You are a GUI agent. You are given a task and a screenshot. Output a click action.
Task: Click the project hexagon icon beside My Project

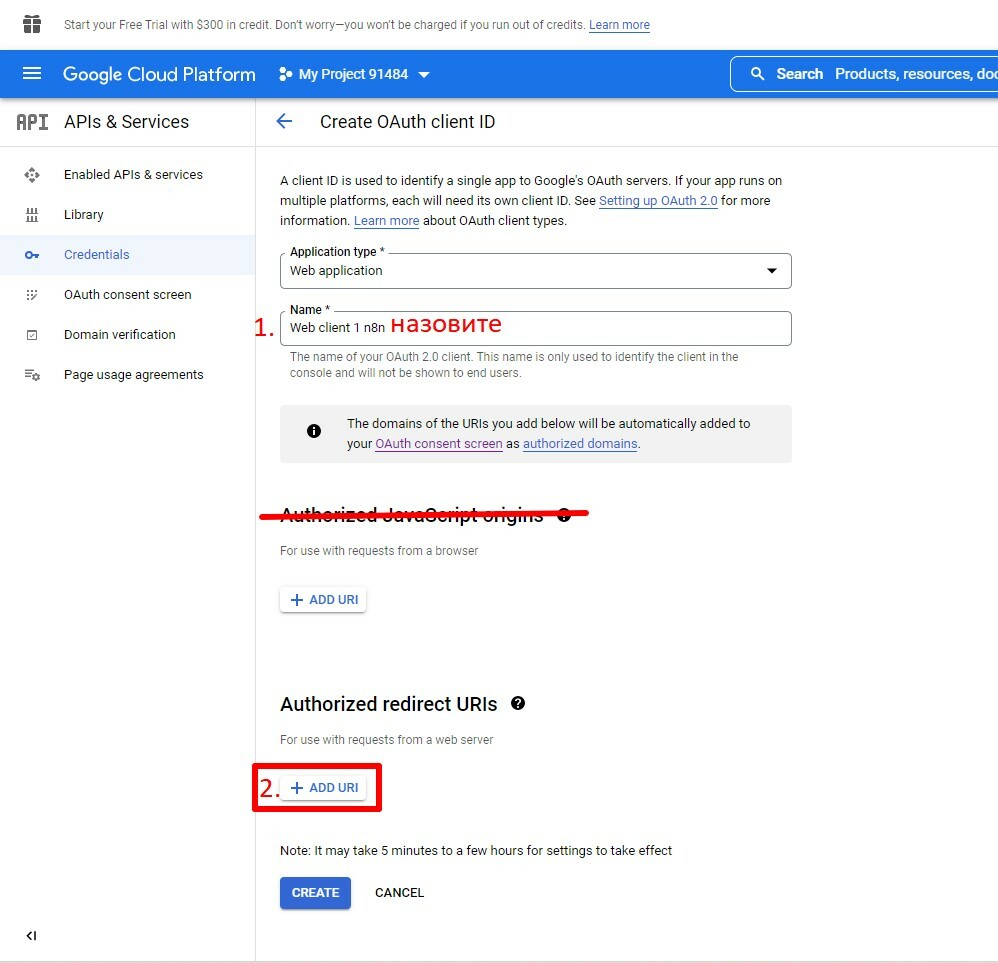click(285, 74)
